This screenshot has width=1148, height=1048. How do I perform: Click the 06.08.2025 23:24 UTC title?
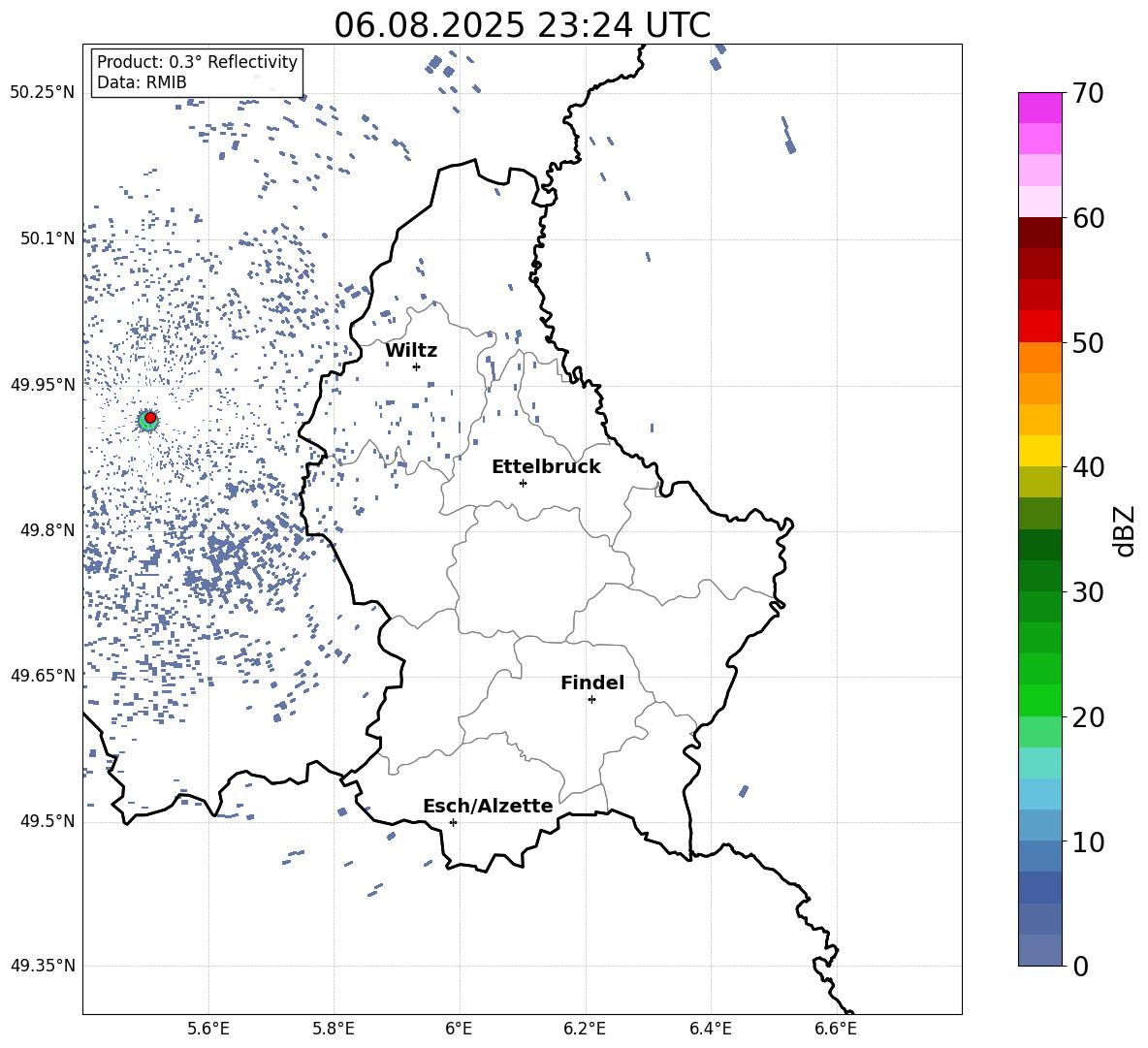click(522, 25)
